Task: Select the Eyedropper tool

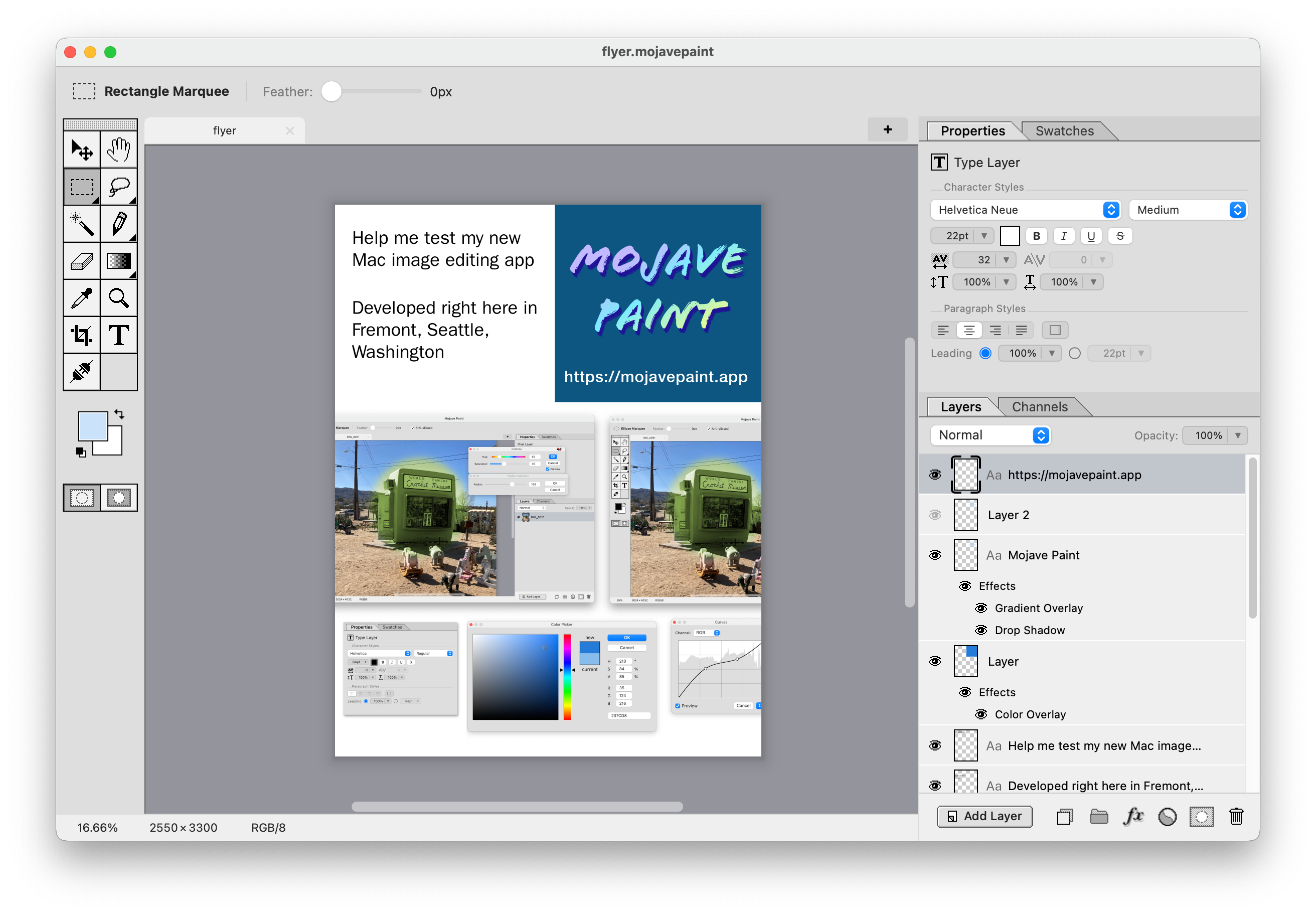Action: tap(81, 298)
